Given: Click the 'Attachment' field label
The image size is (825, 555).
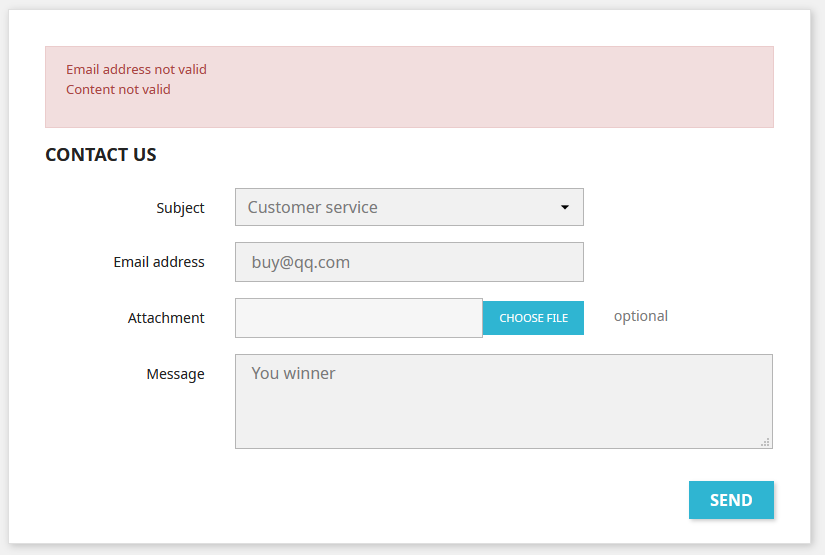Looking at the screenshot, I should [x=166, y=318].
